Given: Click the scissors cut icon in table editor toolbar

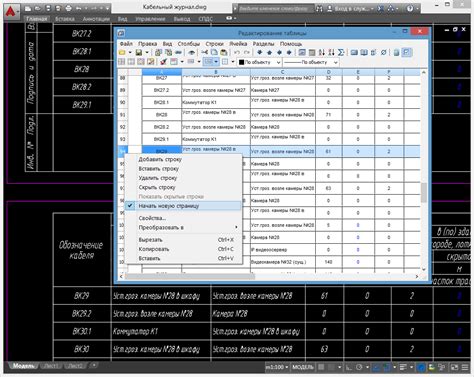Looking at the screenshot, I should click(x=204, y=53).
